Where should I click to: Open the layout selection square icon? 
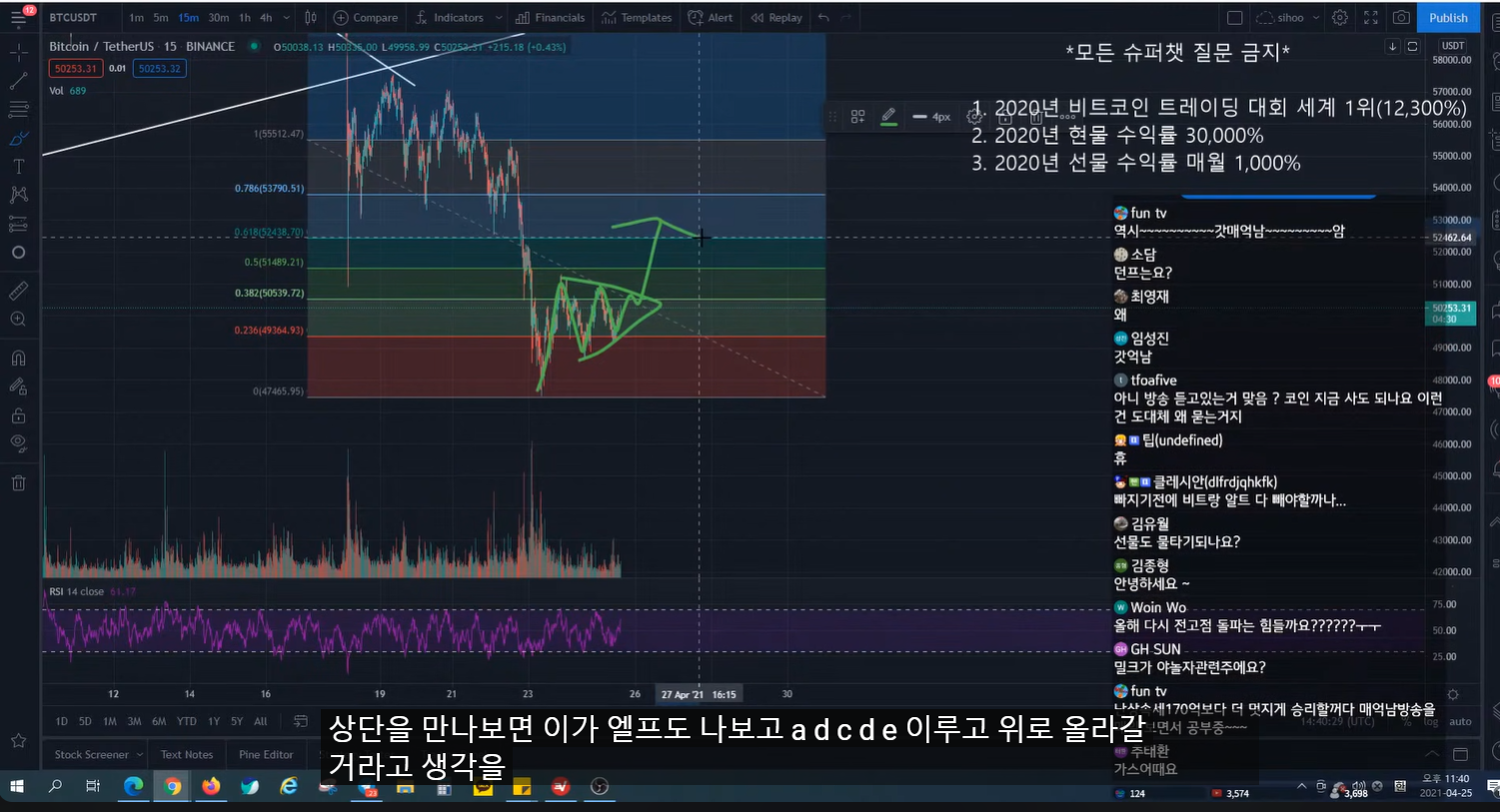coord(1235,18)
